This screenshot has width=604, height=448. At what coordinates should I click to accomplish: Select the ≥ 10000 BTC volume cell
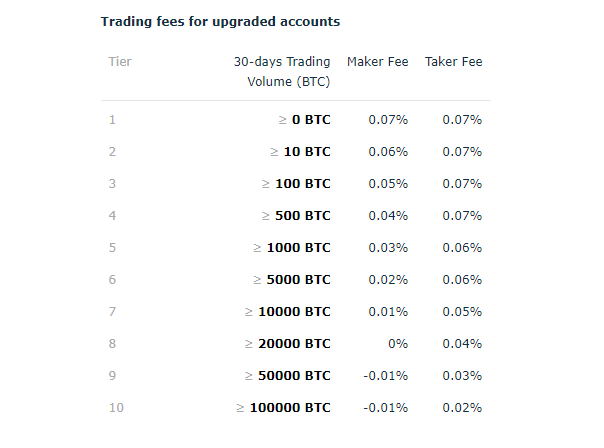point(287,312)
